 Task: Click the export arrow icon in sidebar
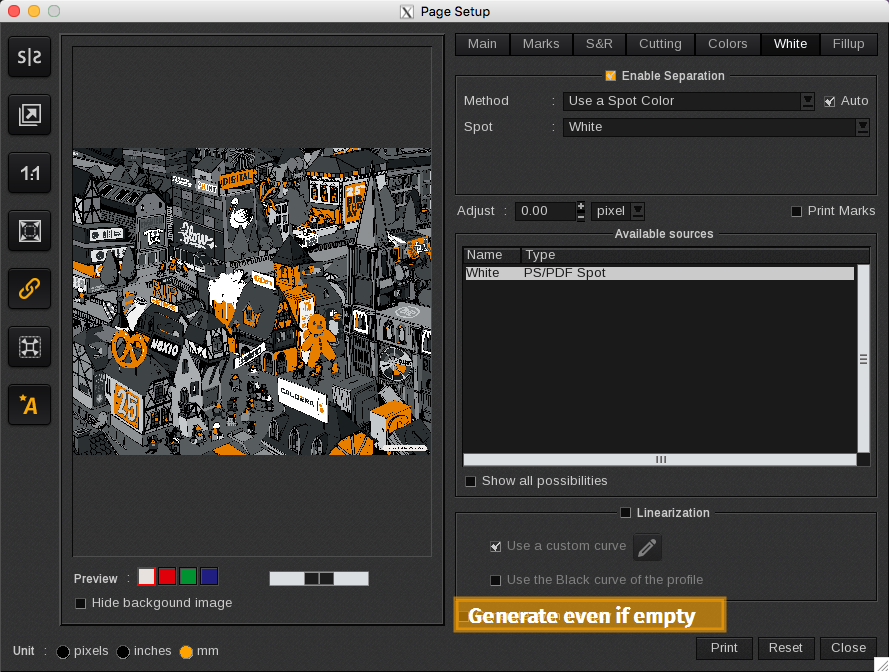pyautogui.click(x=29, y=116)
